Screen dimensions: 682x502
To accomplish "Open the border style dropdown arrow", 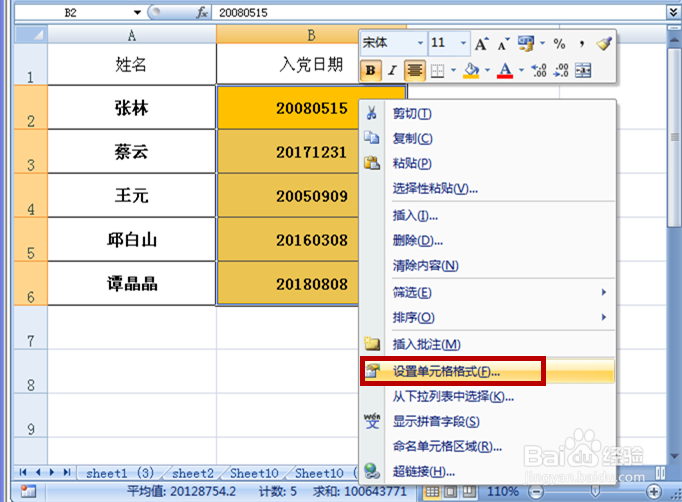I will click(x=453, y=70).
